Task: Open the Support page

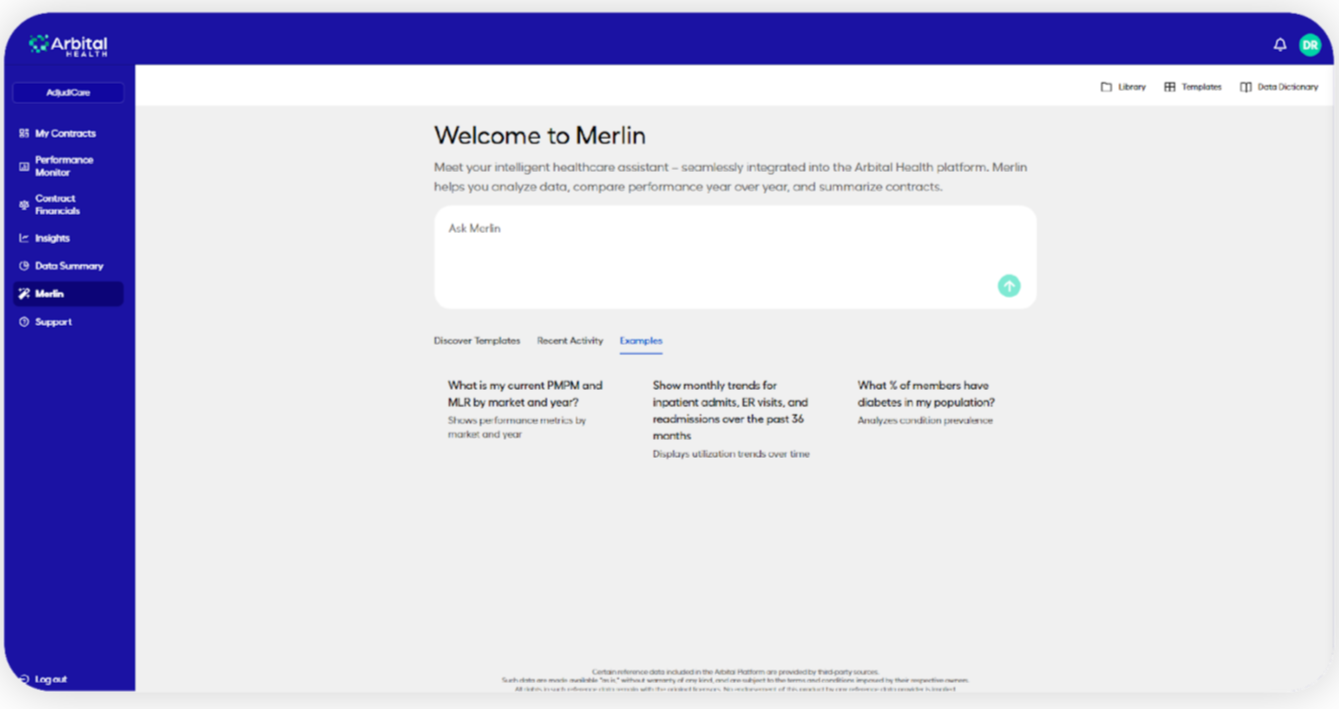Action: pos(53,322)
